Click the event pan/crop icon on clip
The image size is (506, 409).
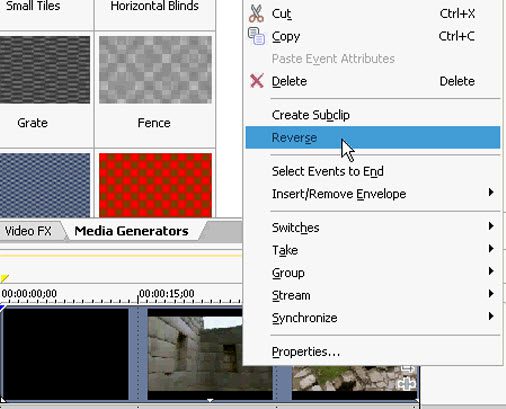point(408,368)
